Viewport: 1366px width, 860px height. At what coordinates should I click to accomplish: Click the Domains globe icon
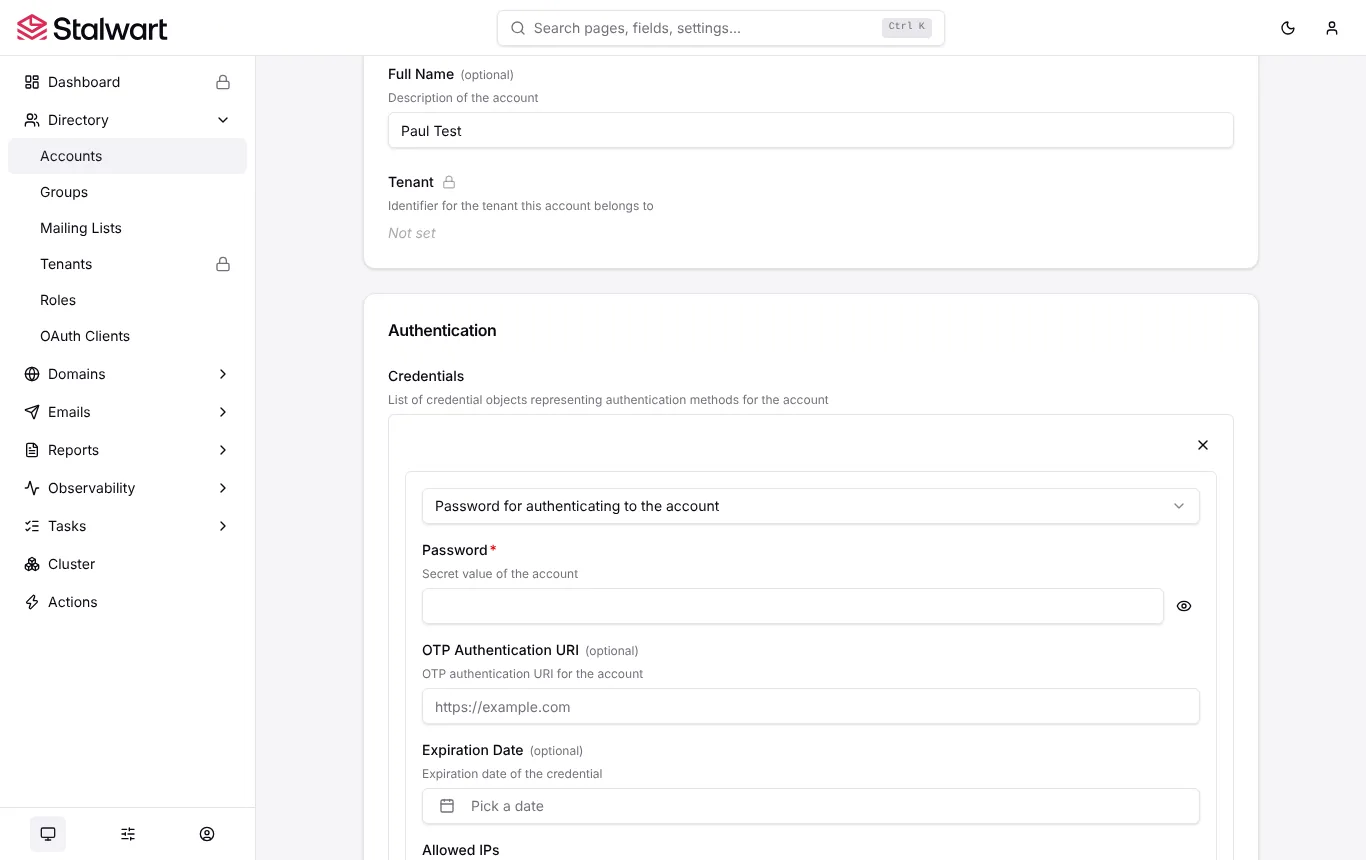32,374
